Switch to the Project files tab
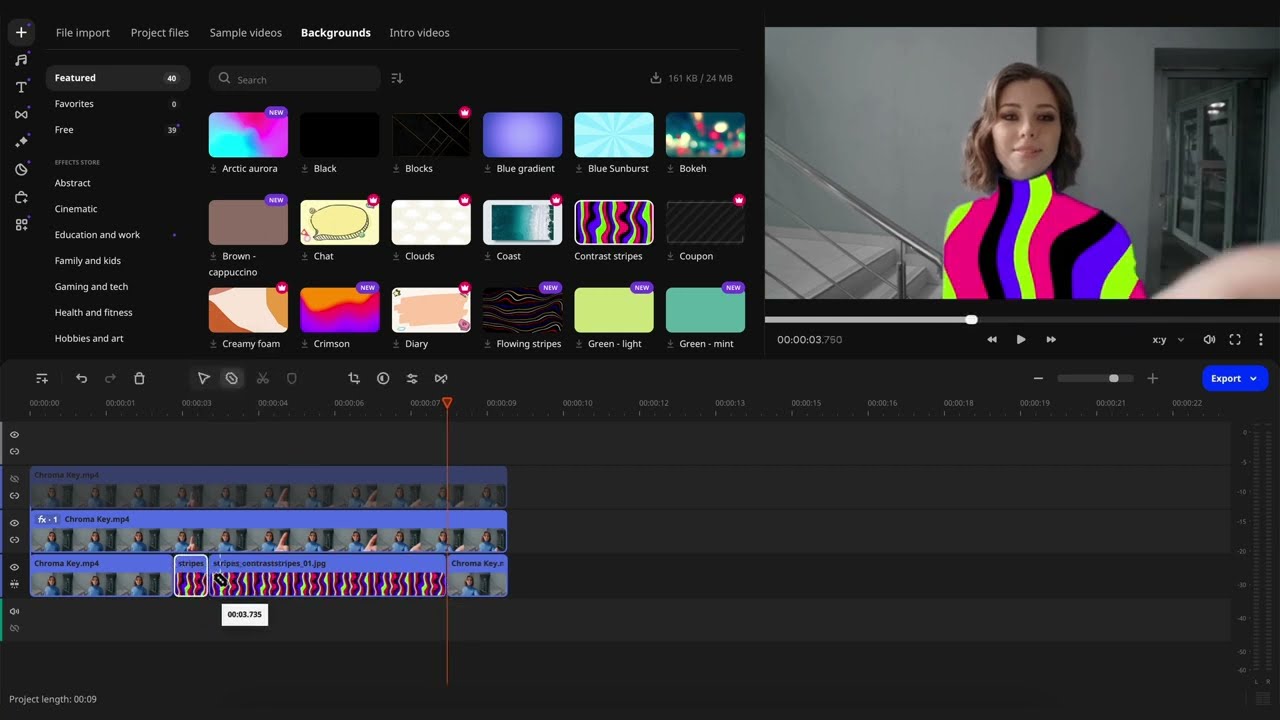The image size is (1280, 720). 160,33
